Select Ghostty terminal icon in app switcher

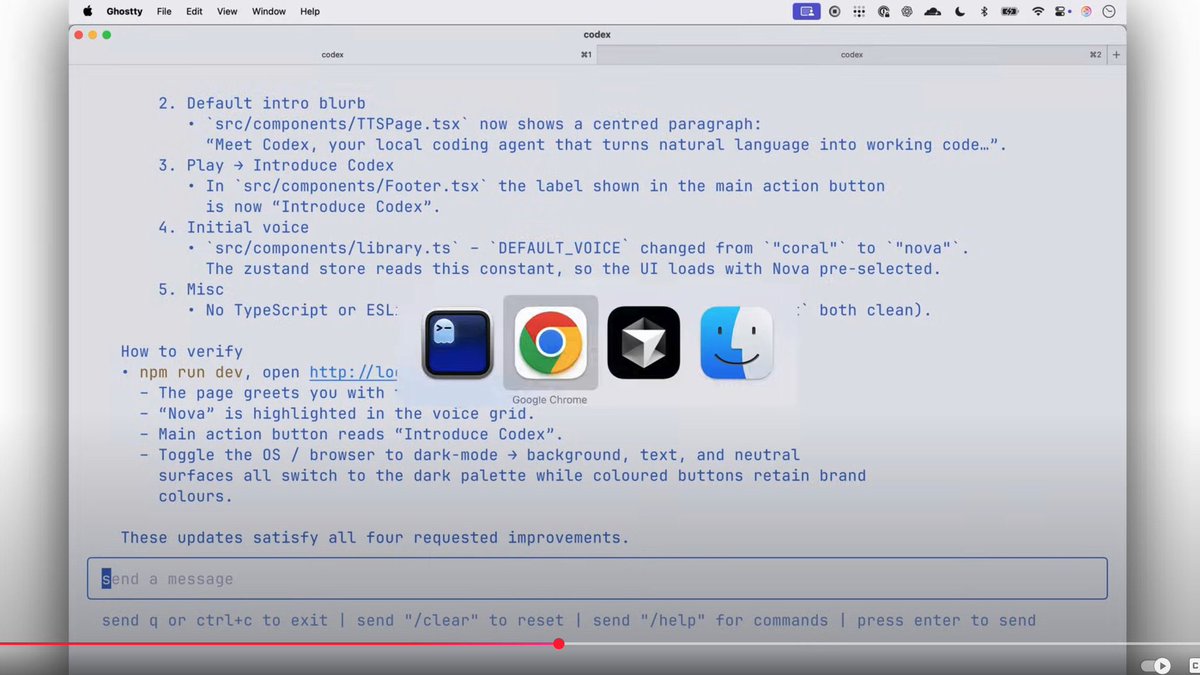coord(457,343)
